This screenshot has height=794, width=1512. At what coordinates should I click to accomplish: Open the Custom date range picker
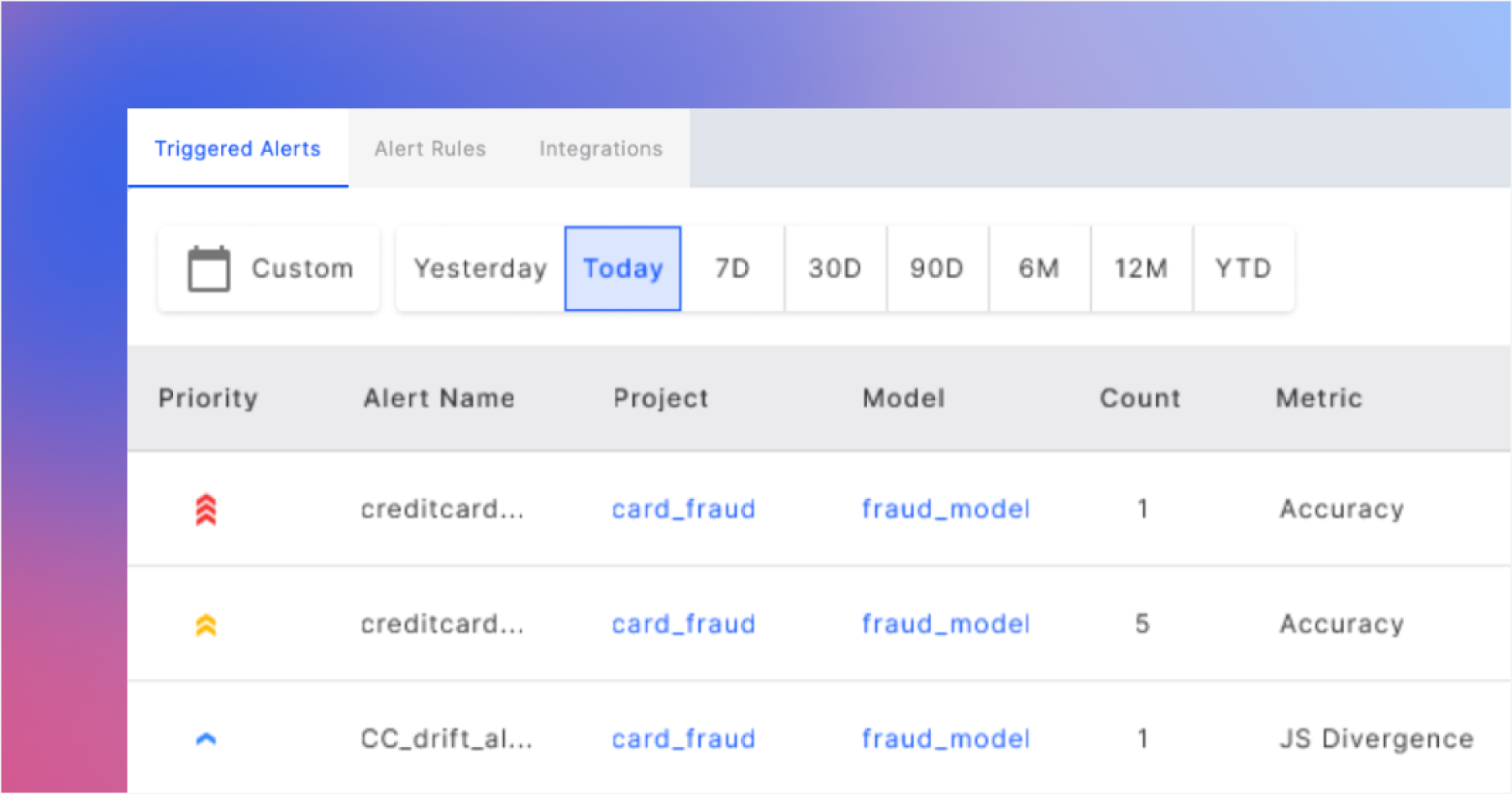pos(269,267)
